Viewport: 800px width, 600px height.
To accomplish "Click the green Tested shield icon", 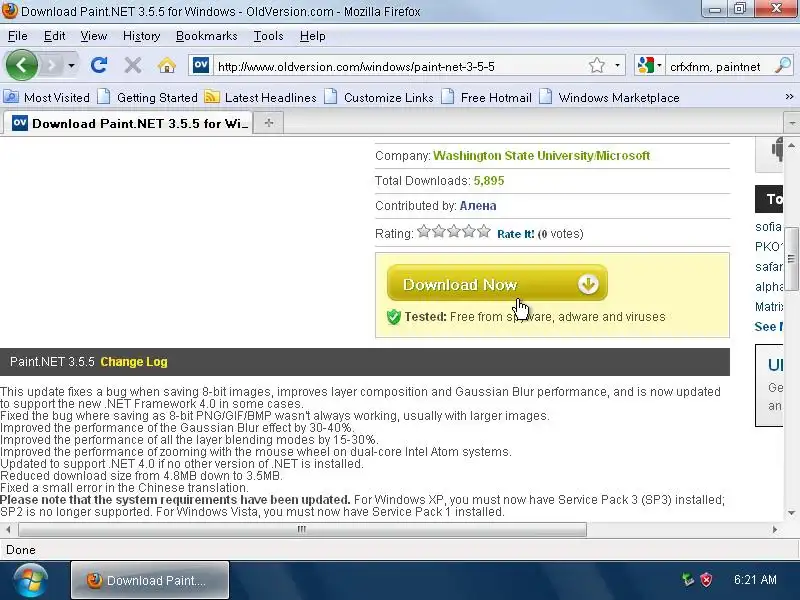I will (x=394, y=317).
